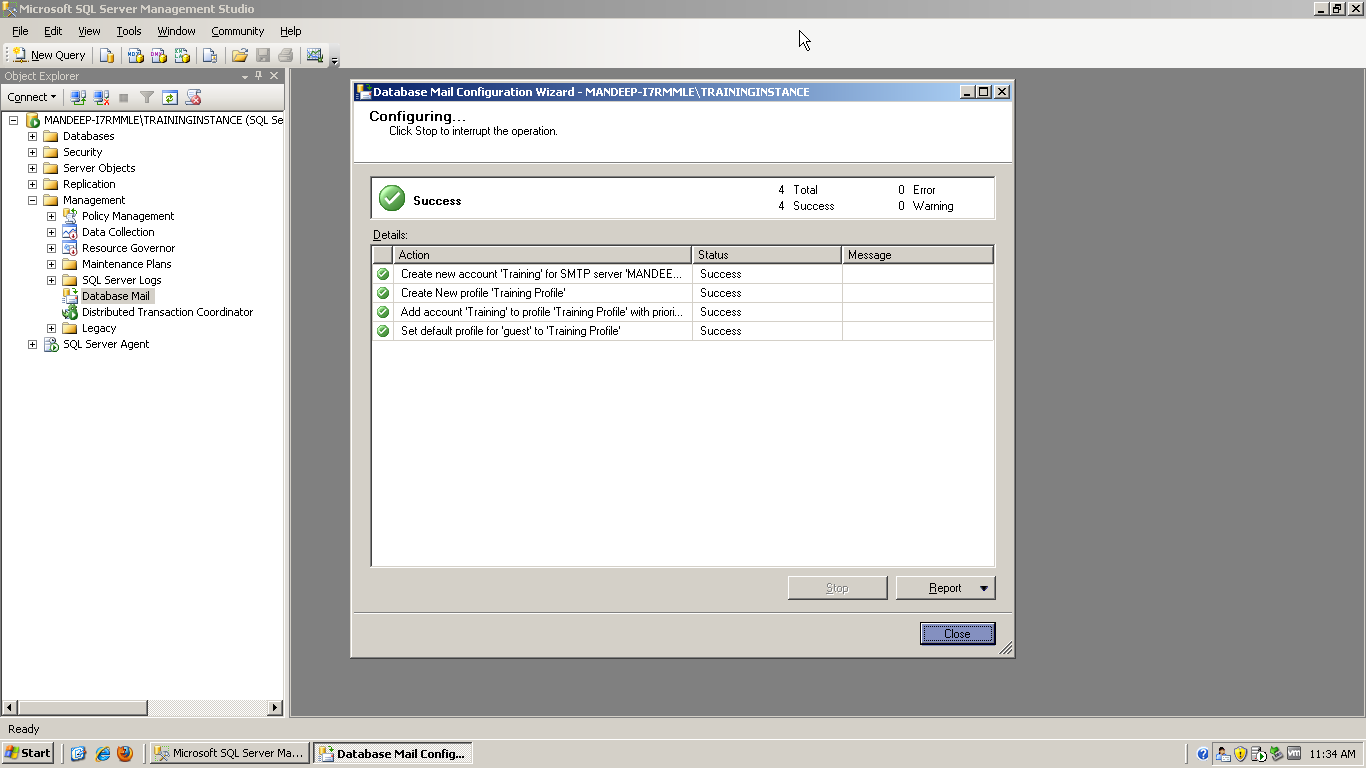Select SQL Server Logs tree item

coord(121,280)
